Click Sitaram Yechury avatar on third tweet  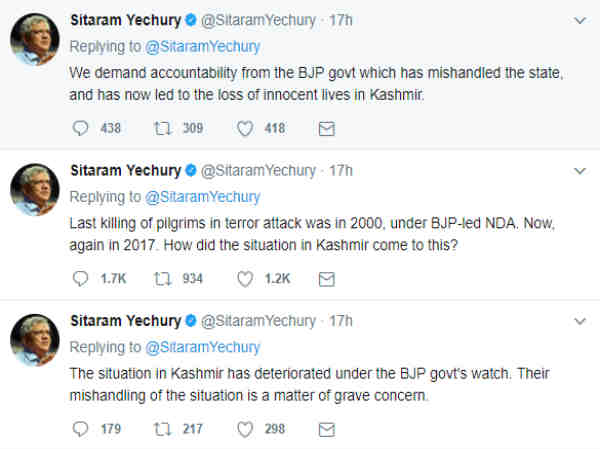click(x=34, y=340)
